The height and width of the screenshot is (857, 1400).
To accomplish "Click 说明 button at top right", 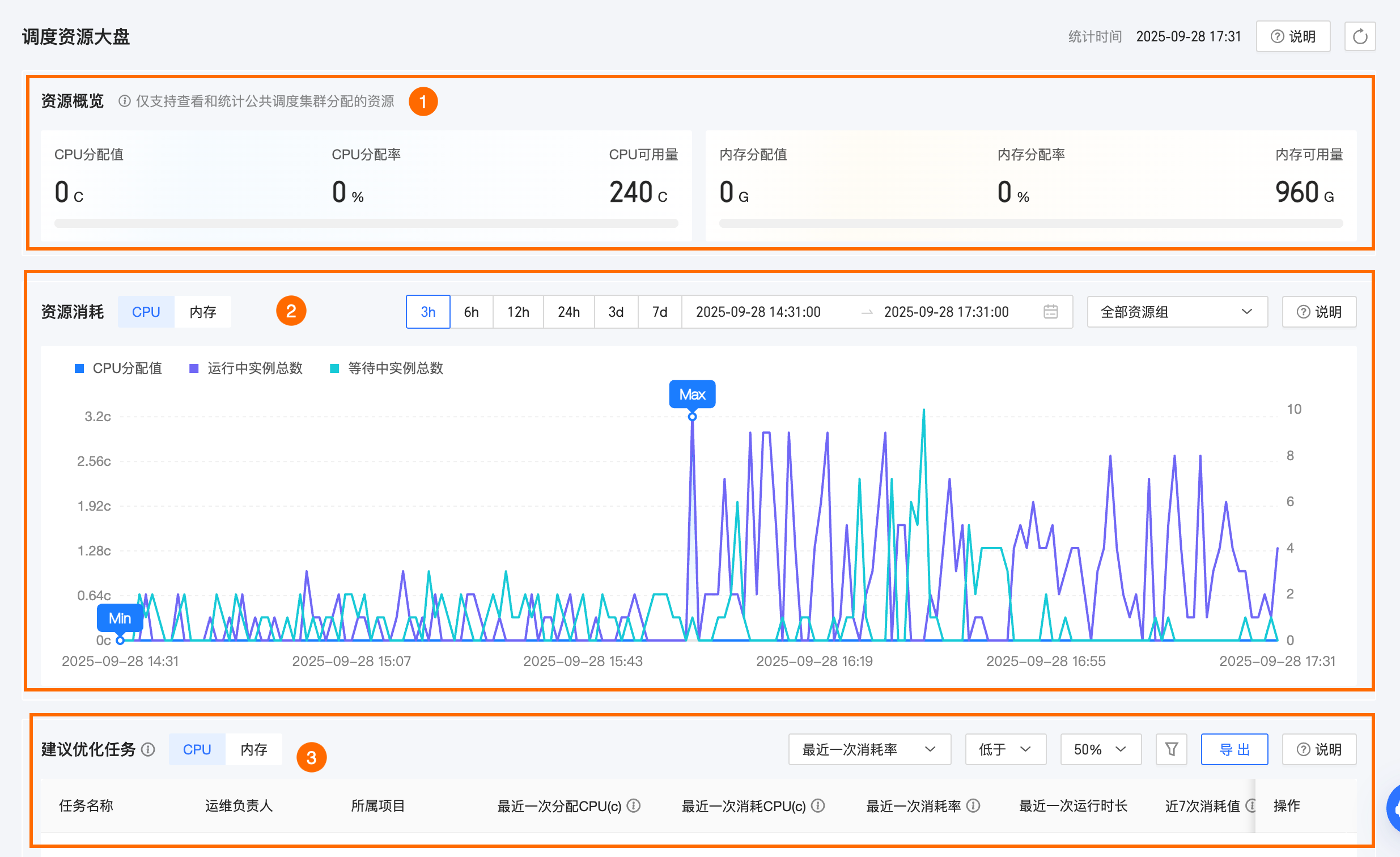I will [1293, 37].
